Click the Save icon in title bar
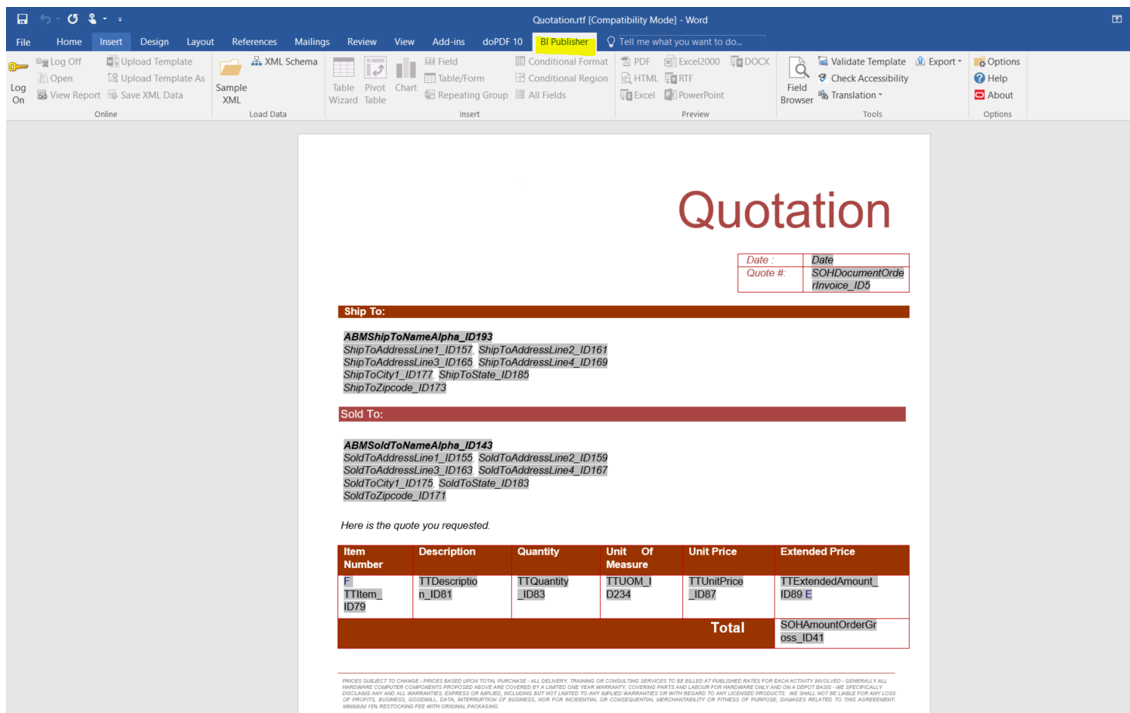 [22, 19]
